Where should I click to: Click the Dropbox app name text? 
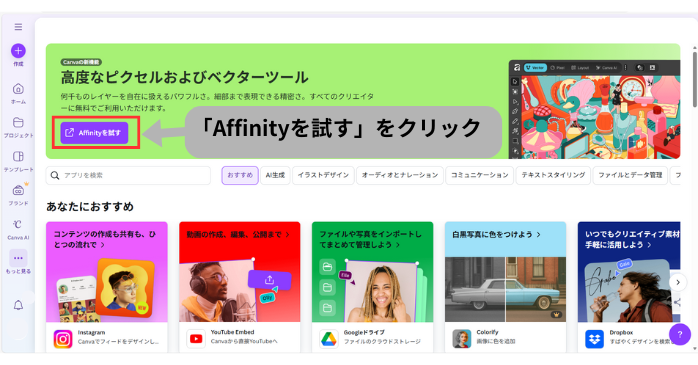pyautogui.click(x=621, y=333)
